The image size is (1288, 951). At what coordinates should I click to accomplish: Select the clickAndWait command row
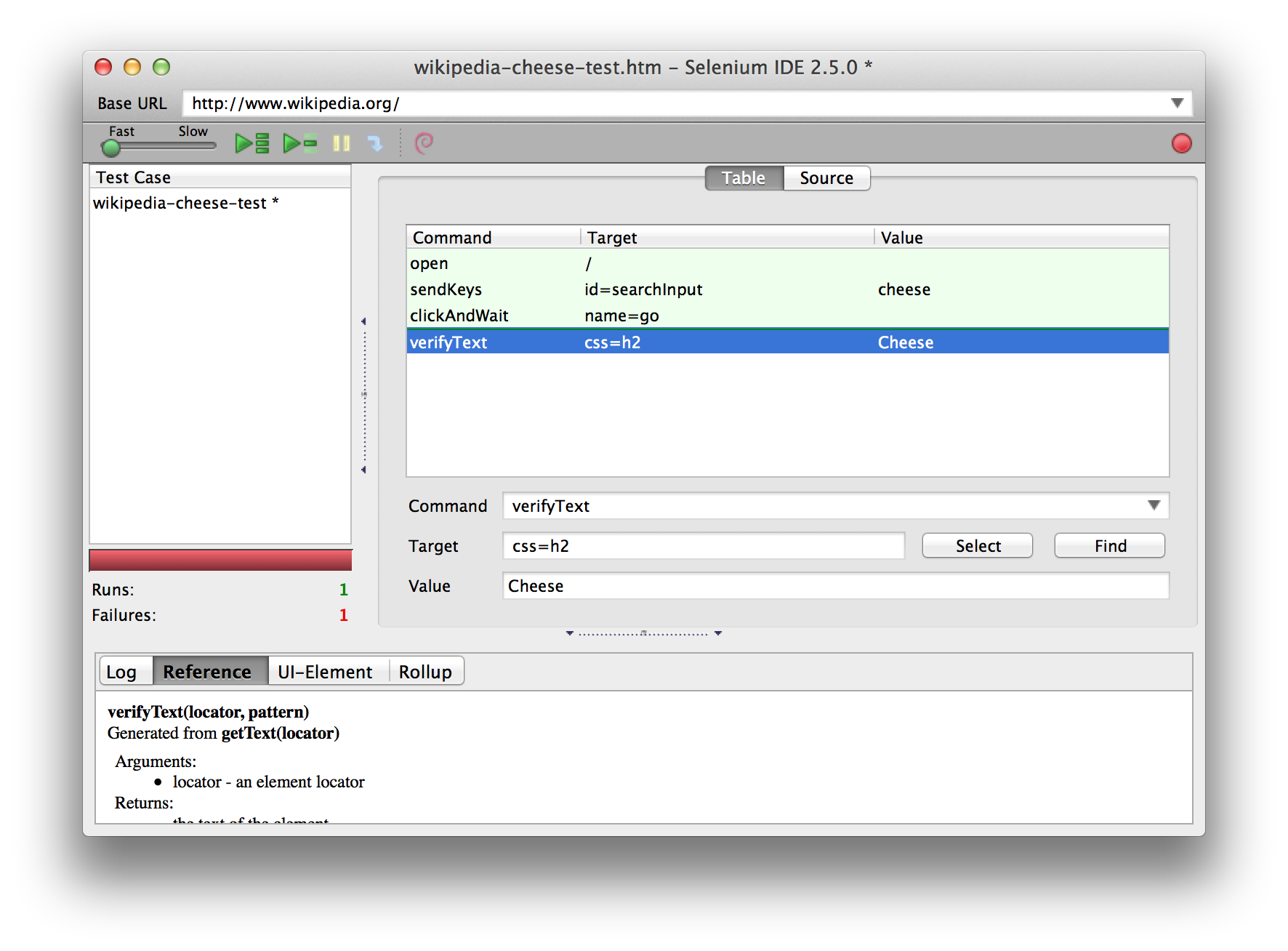click(x=788, y=316)
